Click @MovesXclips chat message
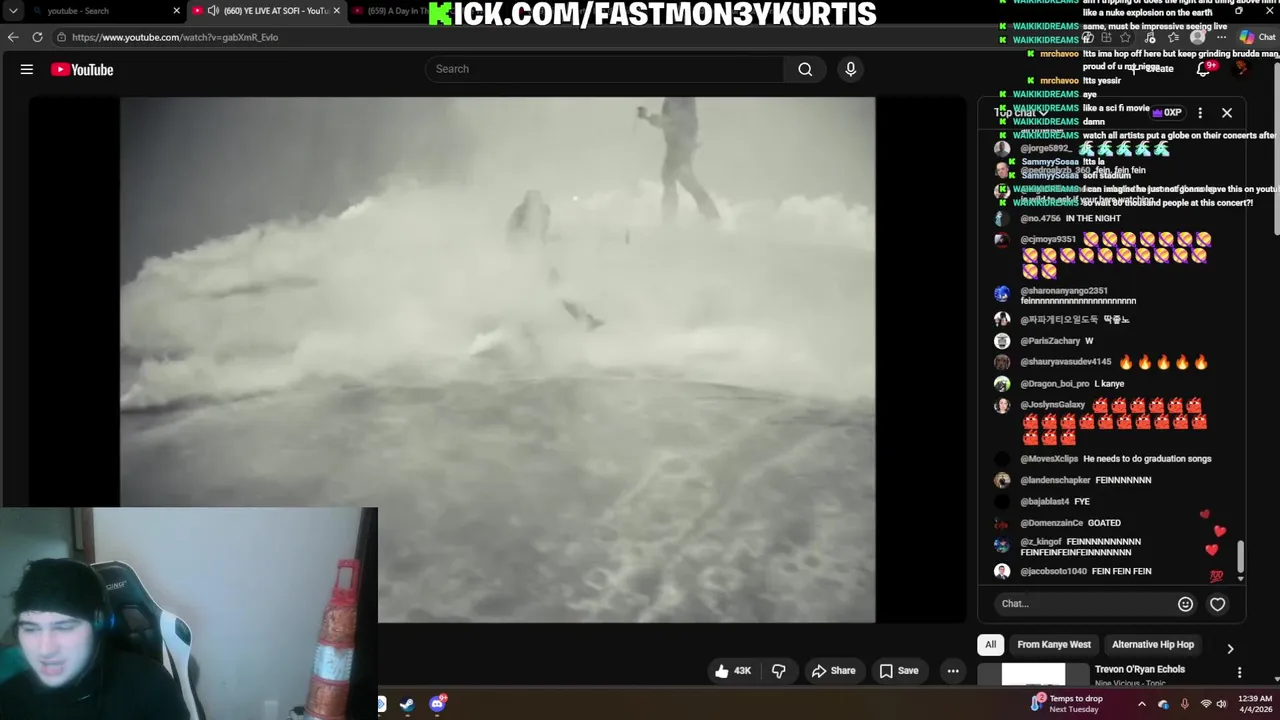The height and width of the screenshot is (720, 1280). point(1103,459)
